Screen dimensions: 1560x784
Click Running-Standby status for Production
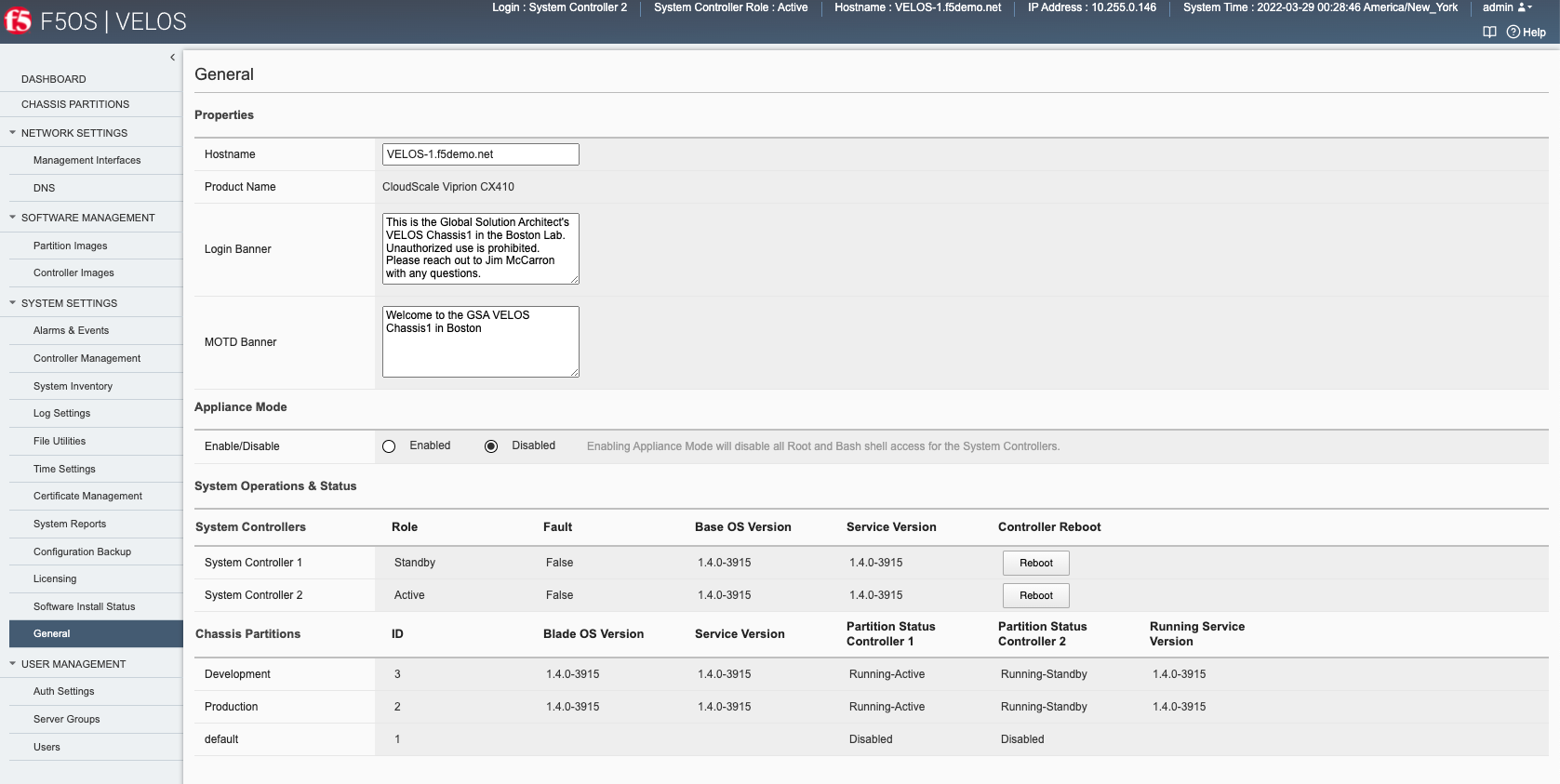[x=1044, y=707]
